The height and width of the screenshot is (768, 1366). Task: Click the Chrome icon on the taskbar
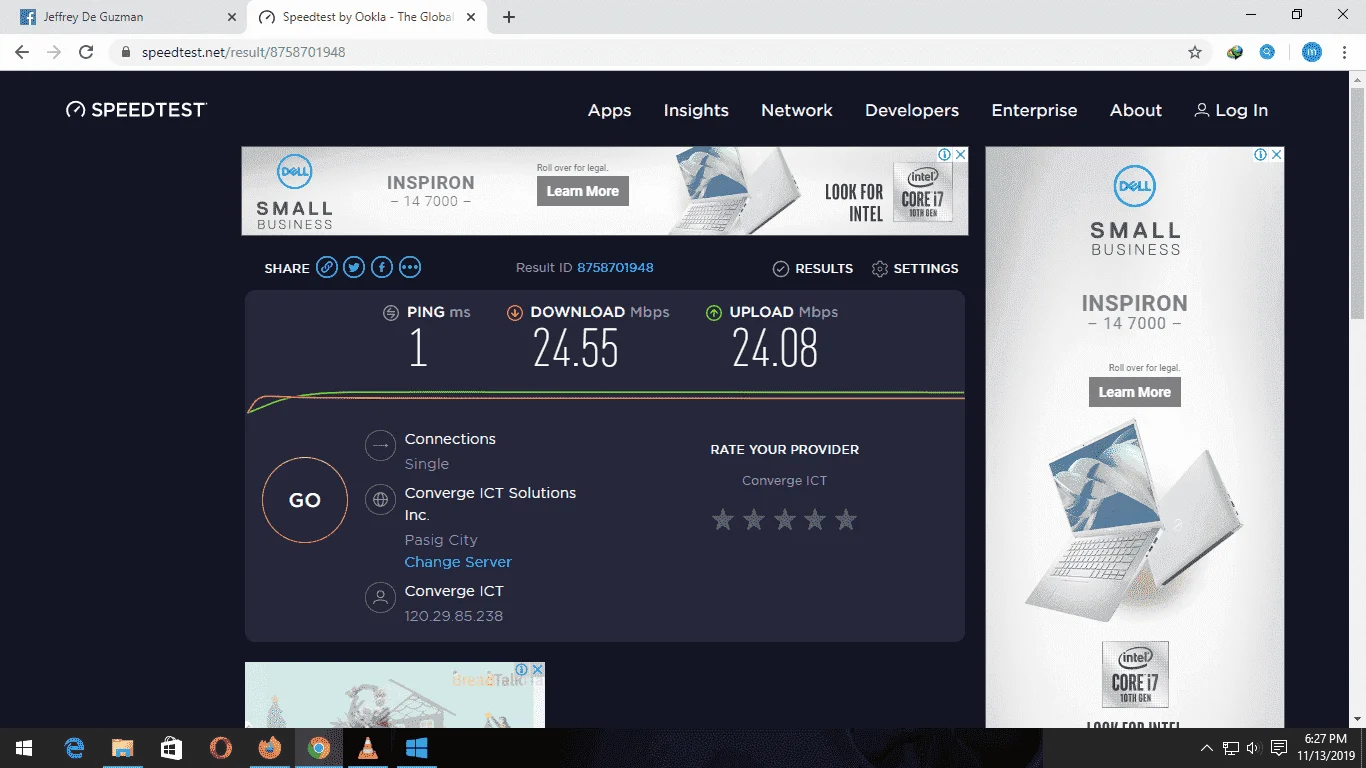click(319, 748)
